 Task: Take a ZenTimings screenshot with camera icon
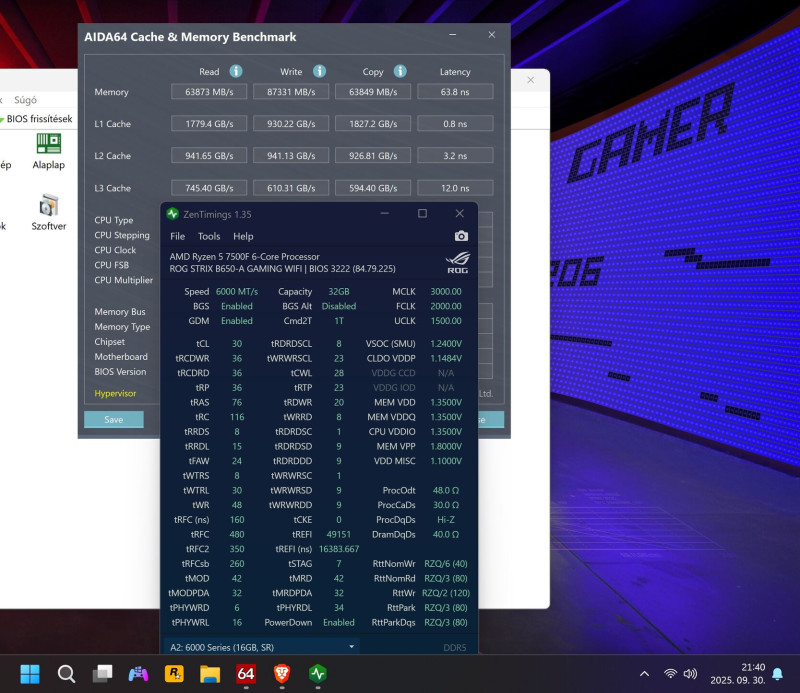click(461, 236)
